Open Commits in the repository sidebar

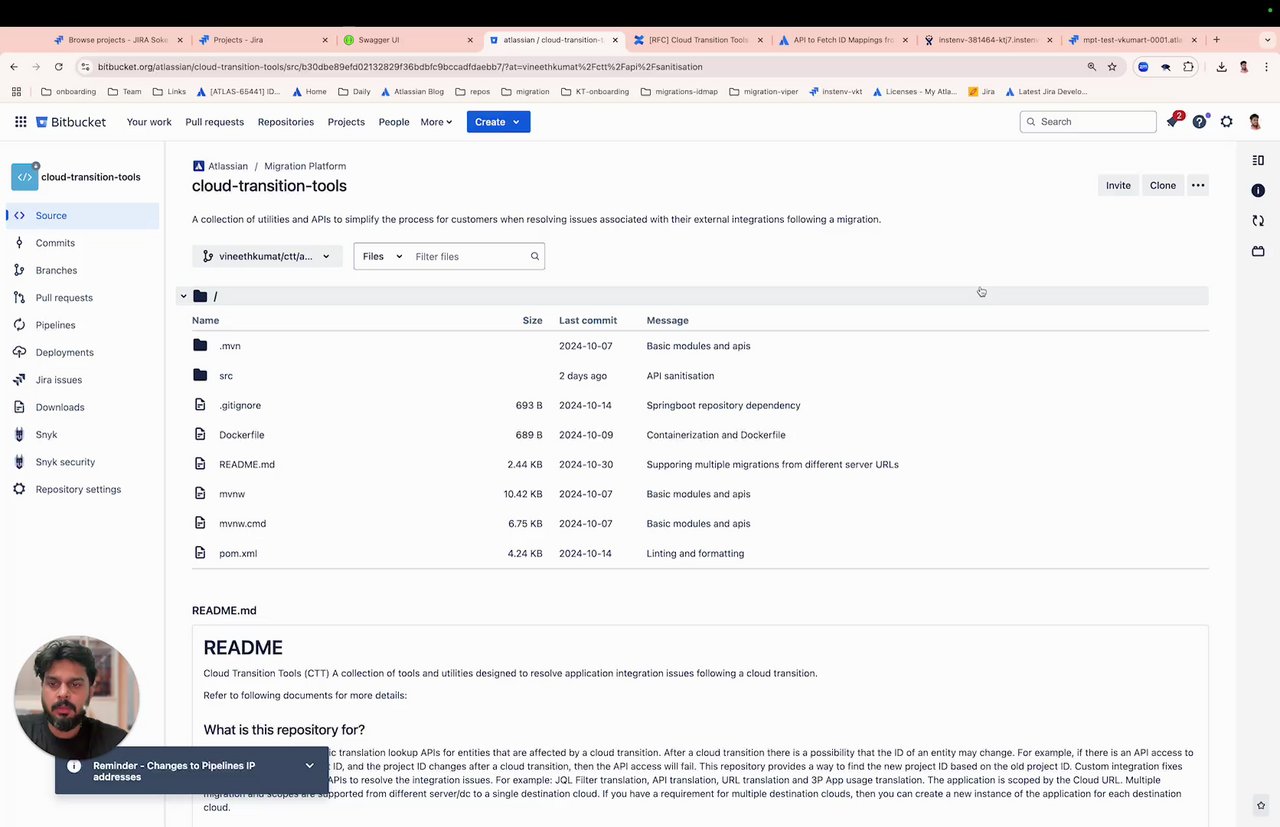(x=82, y=243)
